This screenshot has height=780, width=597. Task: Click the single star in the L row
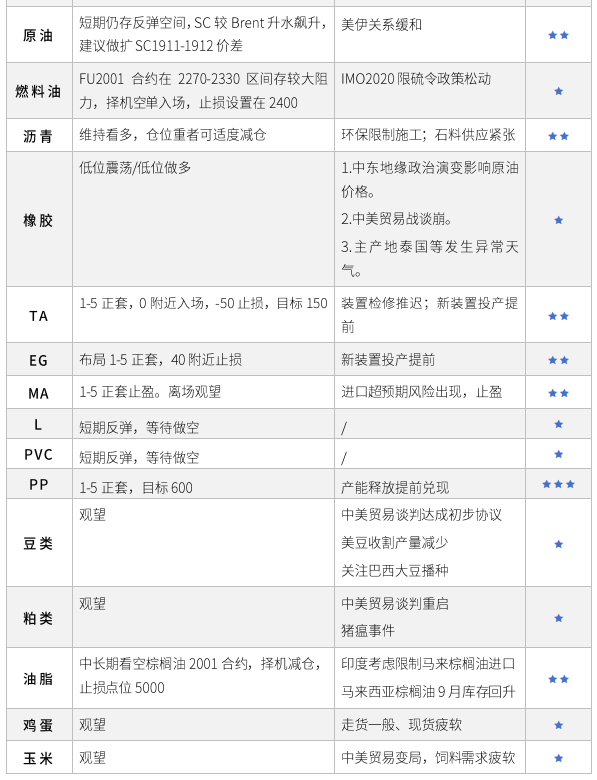(558, 424)
